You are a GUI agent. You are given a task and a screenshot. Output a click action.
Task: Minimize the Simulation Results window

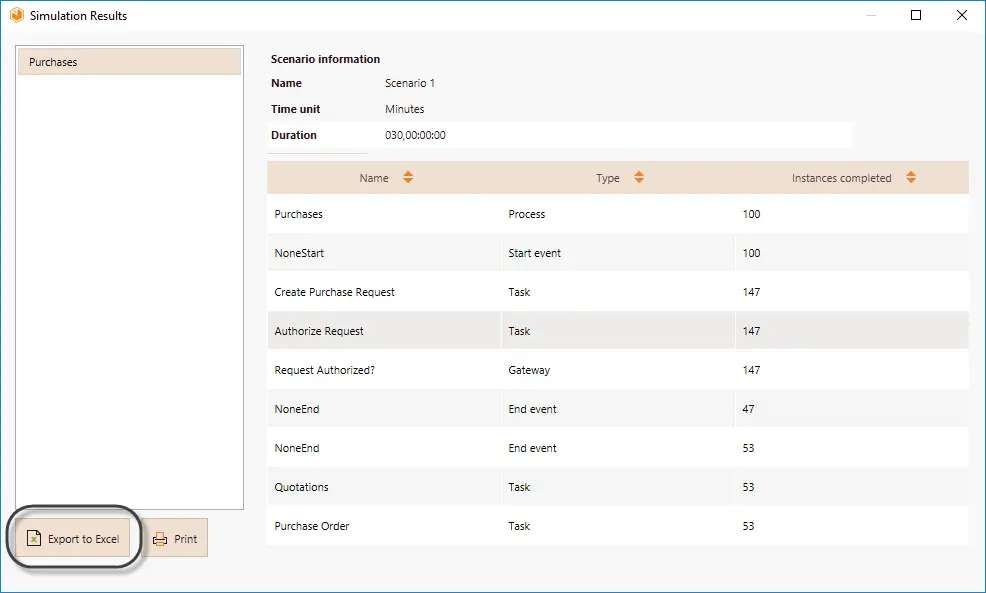pyautogui.click(x=871, y=15)
